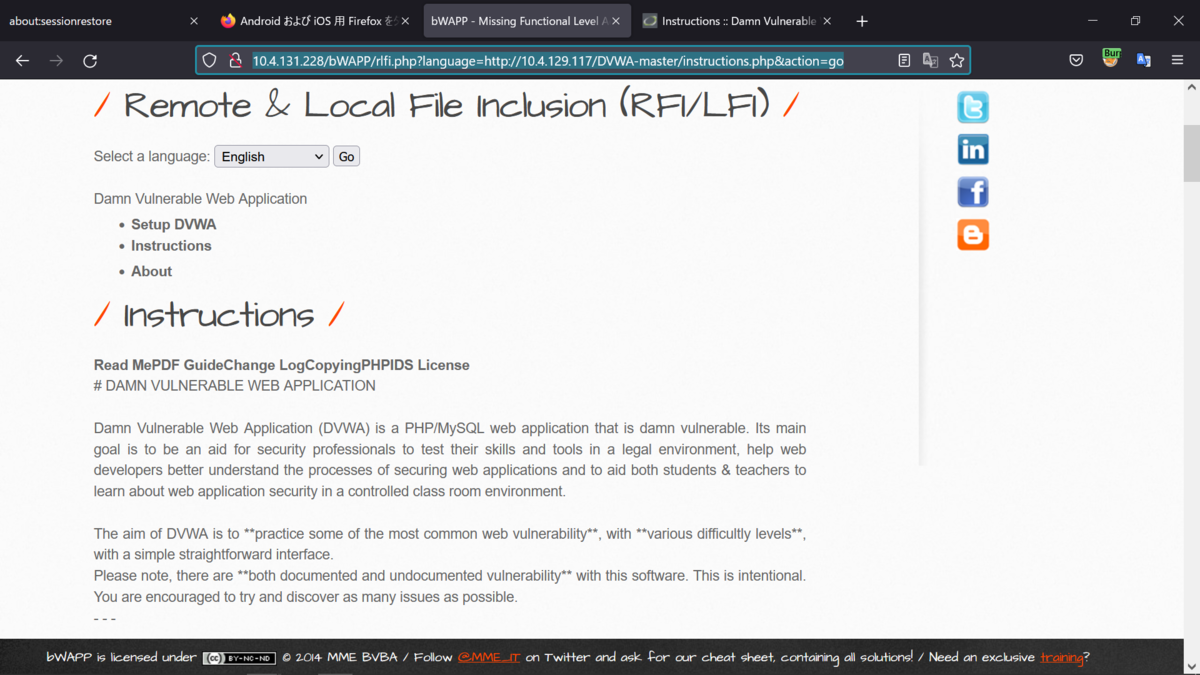Save page to Pocket
Screen dimensions: 1200x675
[1076, 61]
